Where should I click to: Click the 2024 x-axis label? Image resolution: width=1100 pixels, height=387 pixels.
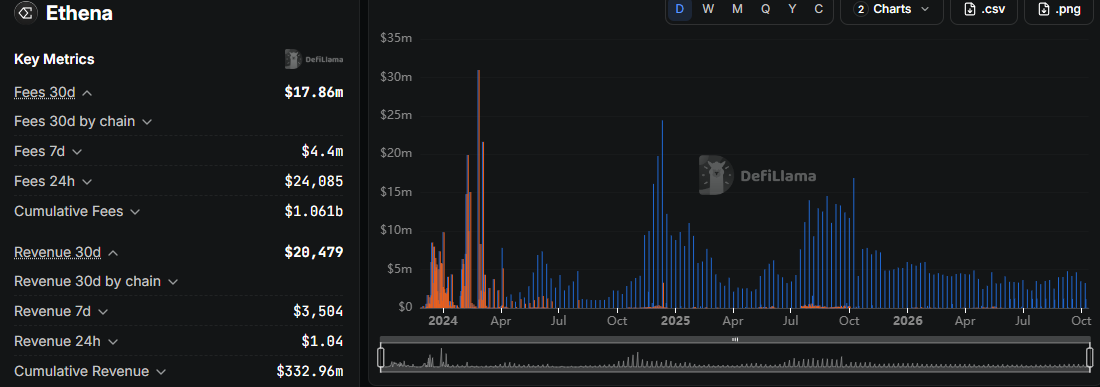click(443, 321)
